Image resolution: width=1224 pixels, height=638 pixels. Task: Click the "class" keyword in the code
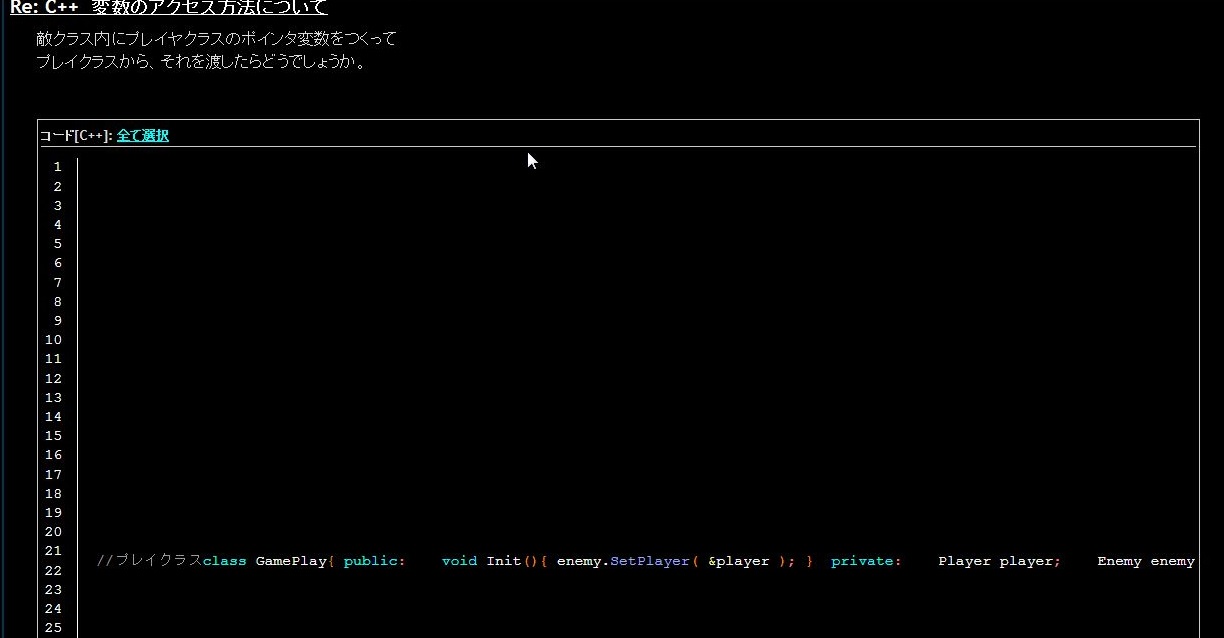click(224, 561)
